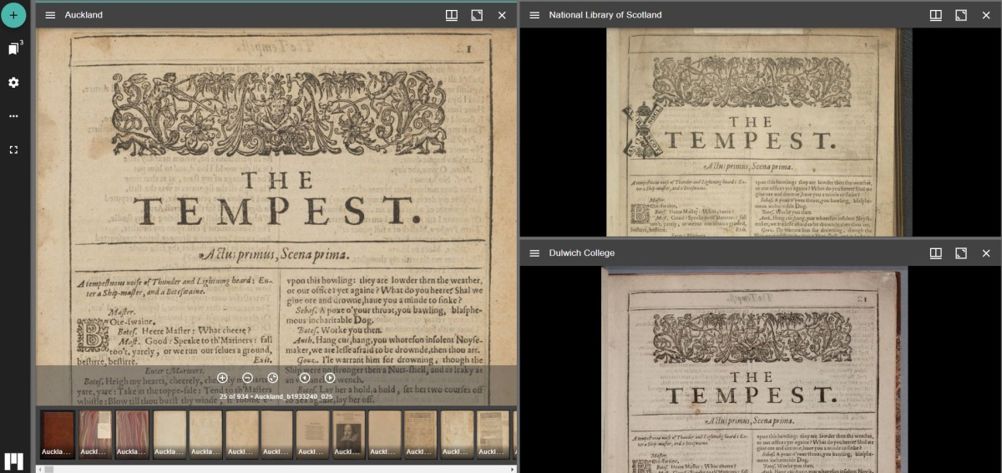Select the Shakespeare portrait thumbnail
This screenshot has height=473, width=1002.
click(x=348, y=434)
